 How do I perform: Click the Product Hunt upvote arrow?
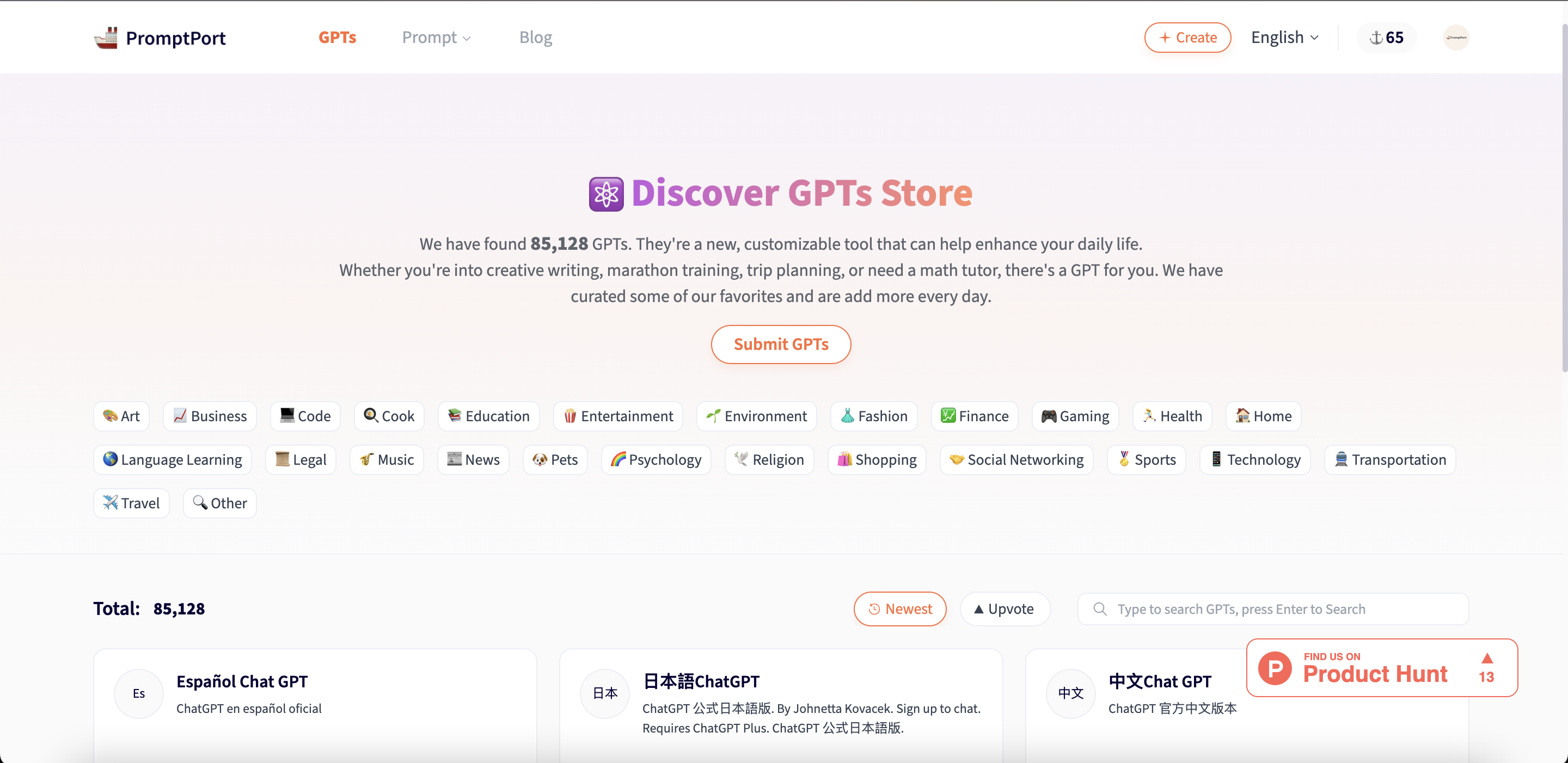1486,659
